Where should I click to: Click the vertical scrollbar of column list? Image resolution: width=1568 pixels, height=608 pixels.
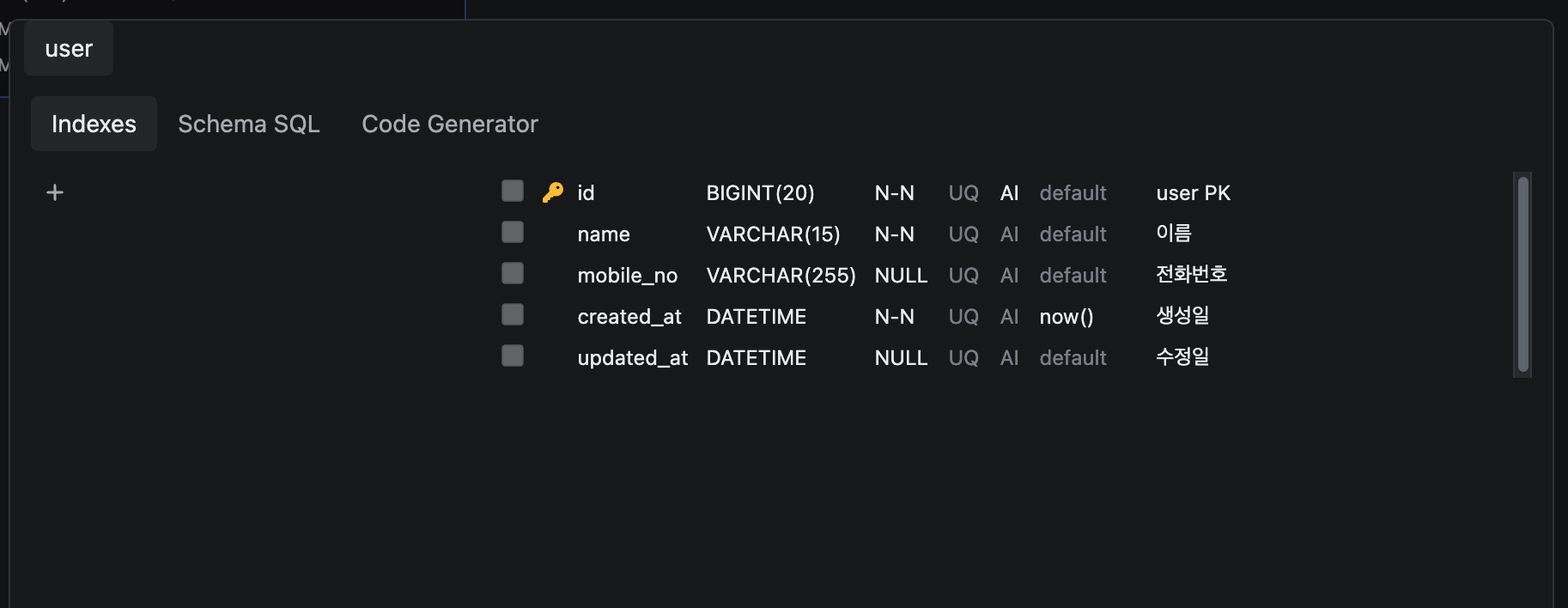[1522, 274]
